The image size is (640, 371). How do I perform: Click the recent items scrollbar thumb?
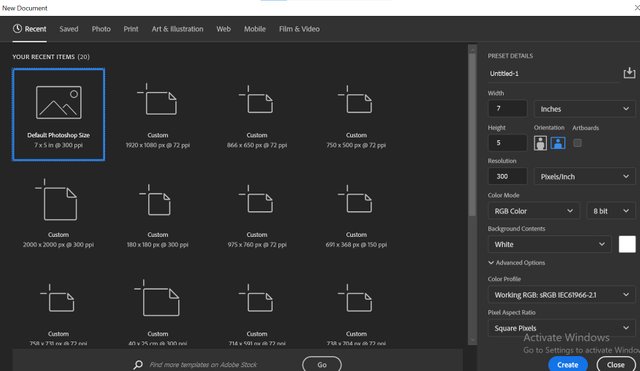click(472, 135)
